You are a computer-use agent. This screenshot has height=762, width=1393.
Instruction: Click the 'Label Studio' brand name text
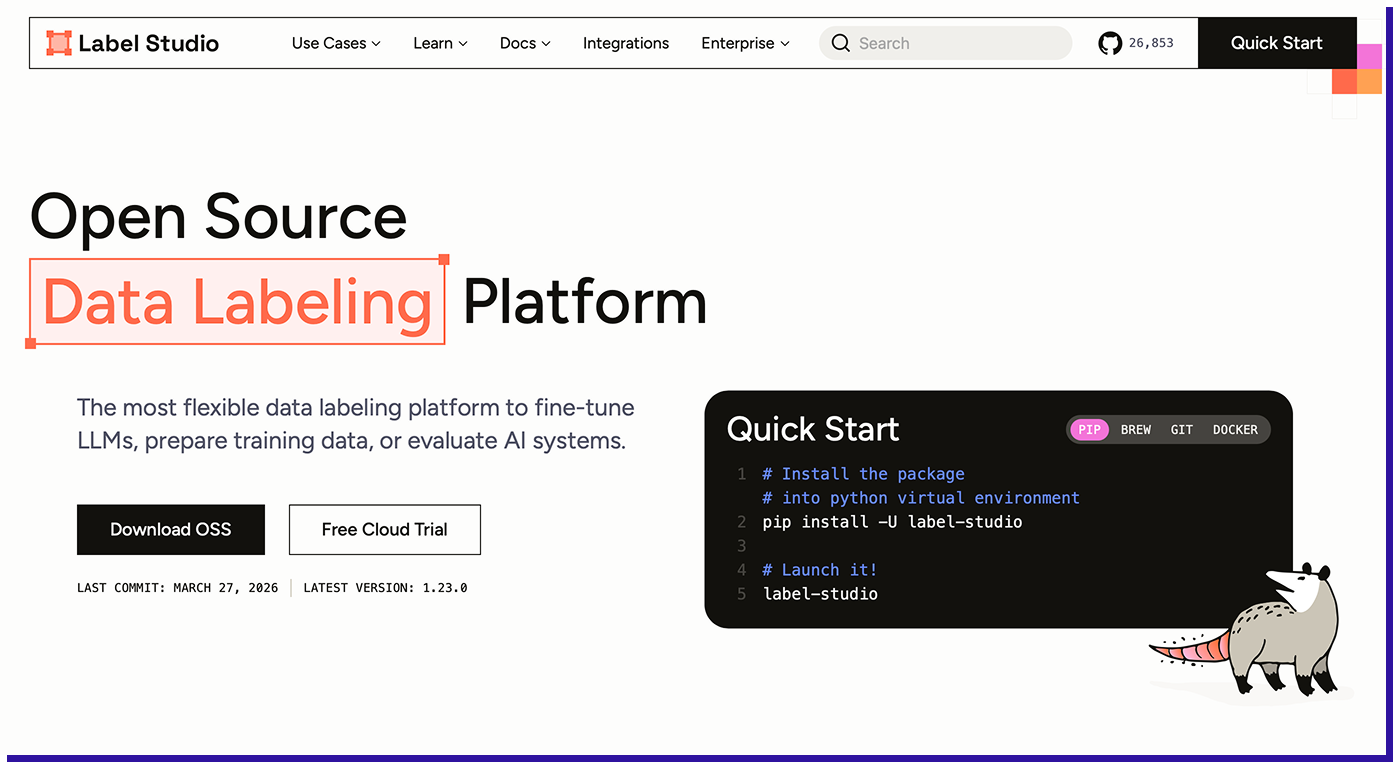coord(148,43)
